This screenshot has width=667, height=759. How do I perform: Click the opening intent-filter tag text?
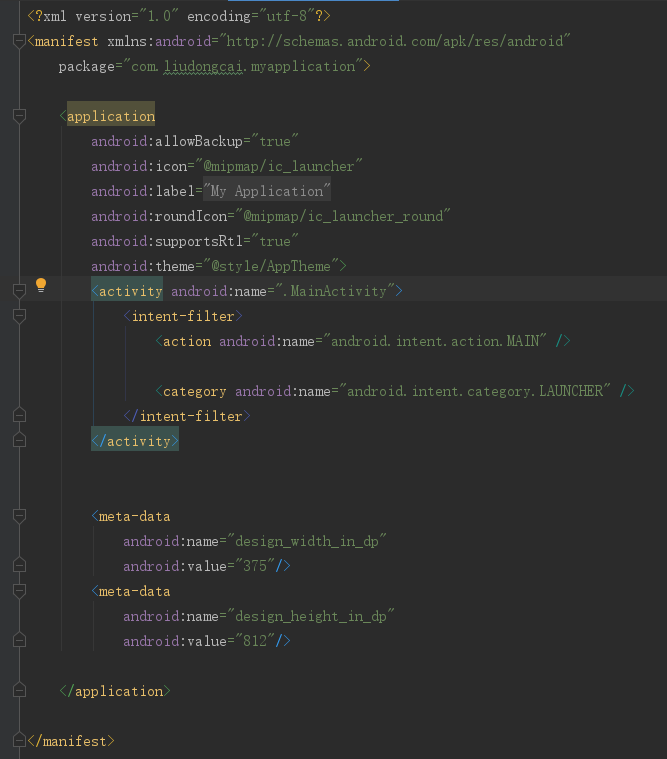[x=182, y=316]
